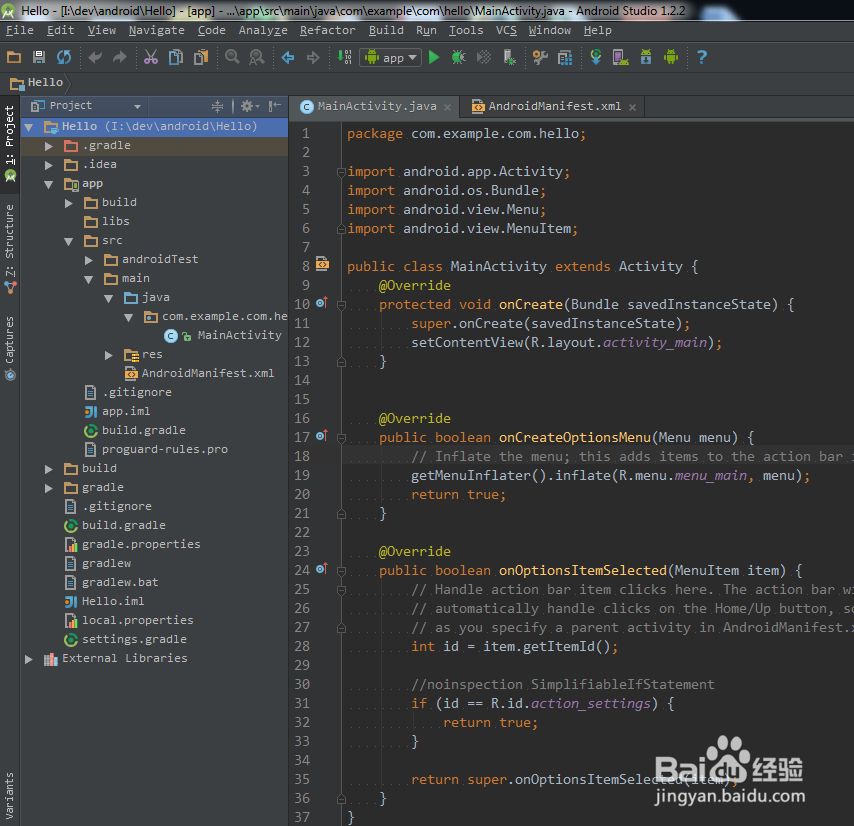Click the Hello breadcrumb in navigation bar
Screen dimensions: 854x826
coord(37,83)
